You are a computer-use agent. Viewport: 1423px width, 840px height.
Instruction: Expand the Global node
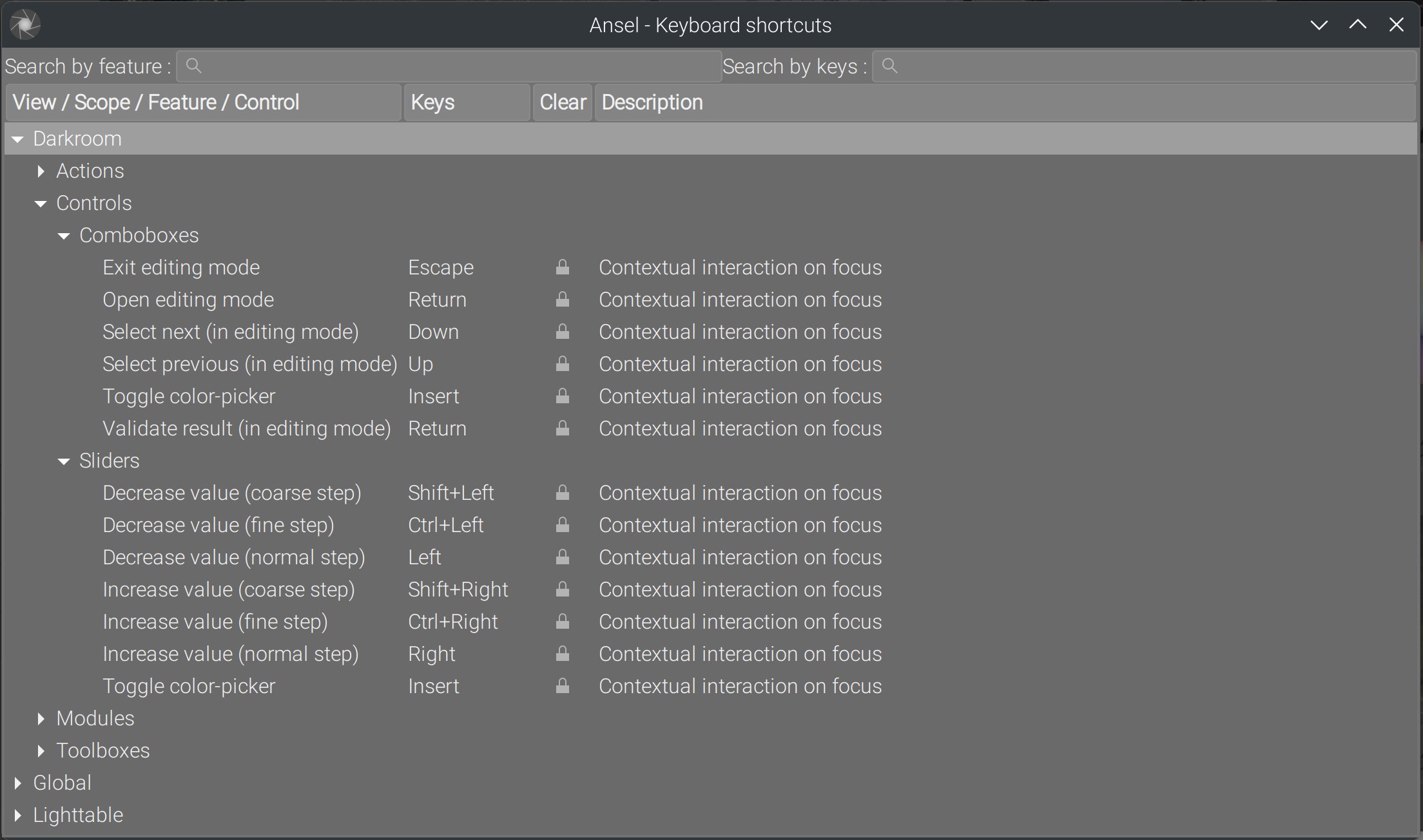click(18, 783)
